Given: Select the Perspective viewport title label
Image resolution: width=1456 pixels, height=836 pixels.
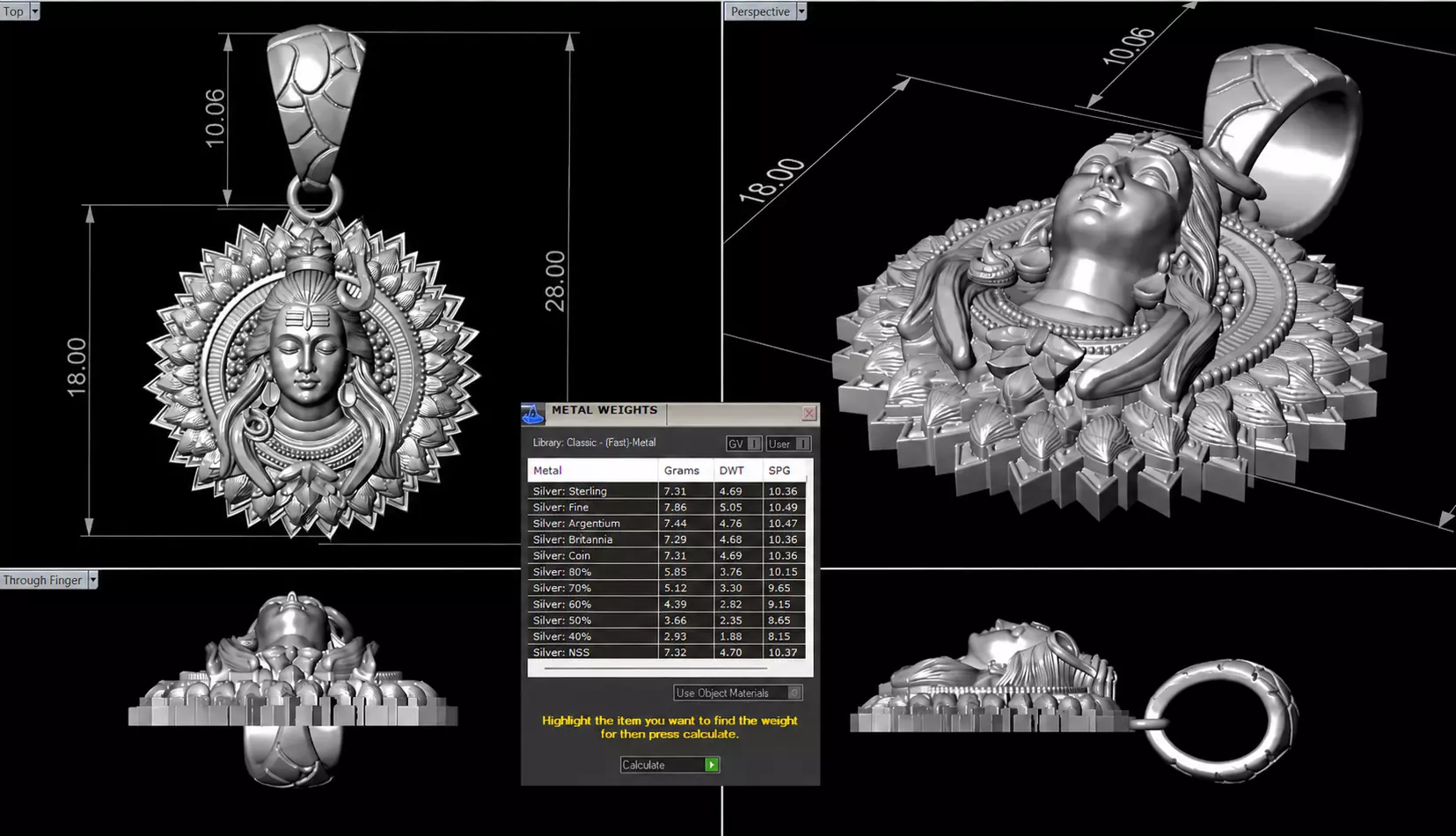Looking at the screenshot, I should point(760,11).
